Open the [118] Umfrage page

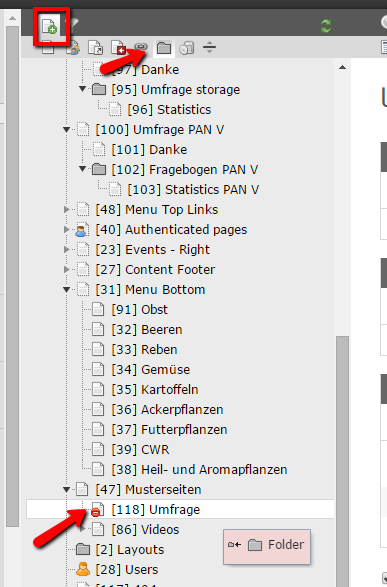tap(156, 510)
